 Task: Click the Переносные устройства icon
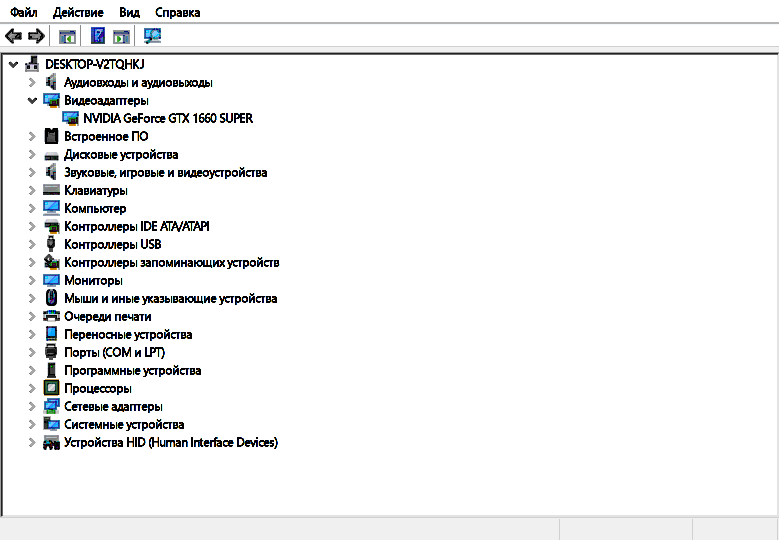[x=51, y=334]
